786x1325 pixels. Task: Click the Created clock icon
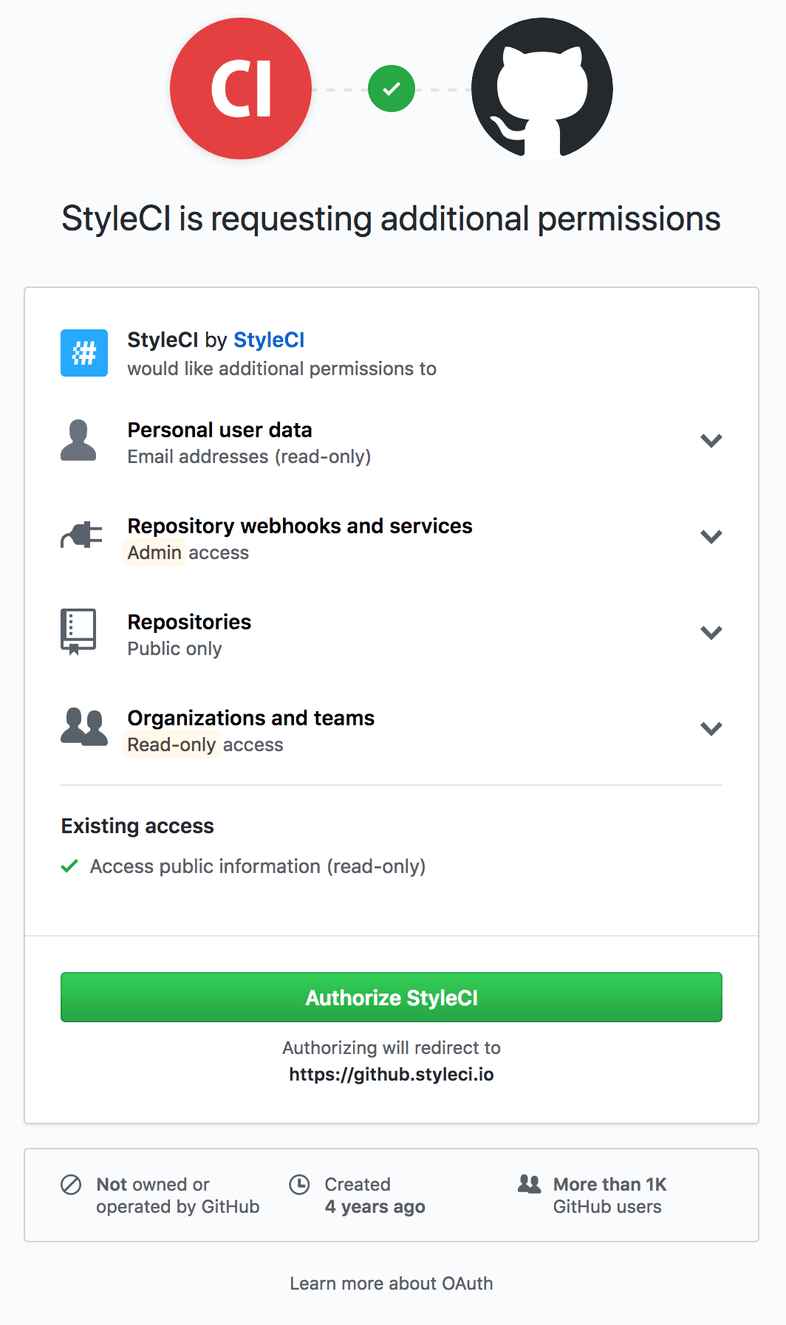pos(299,1185)
